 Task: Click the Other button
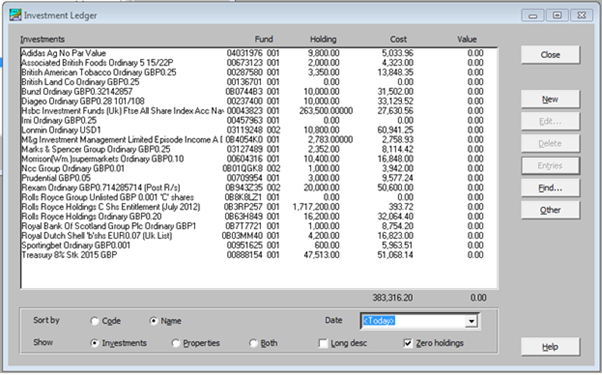pos(550,210)
